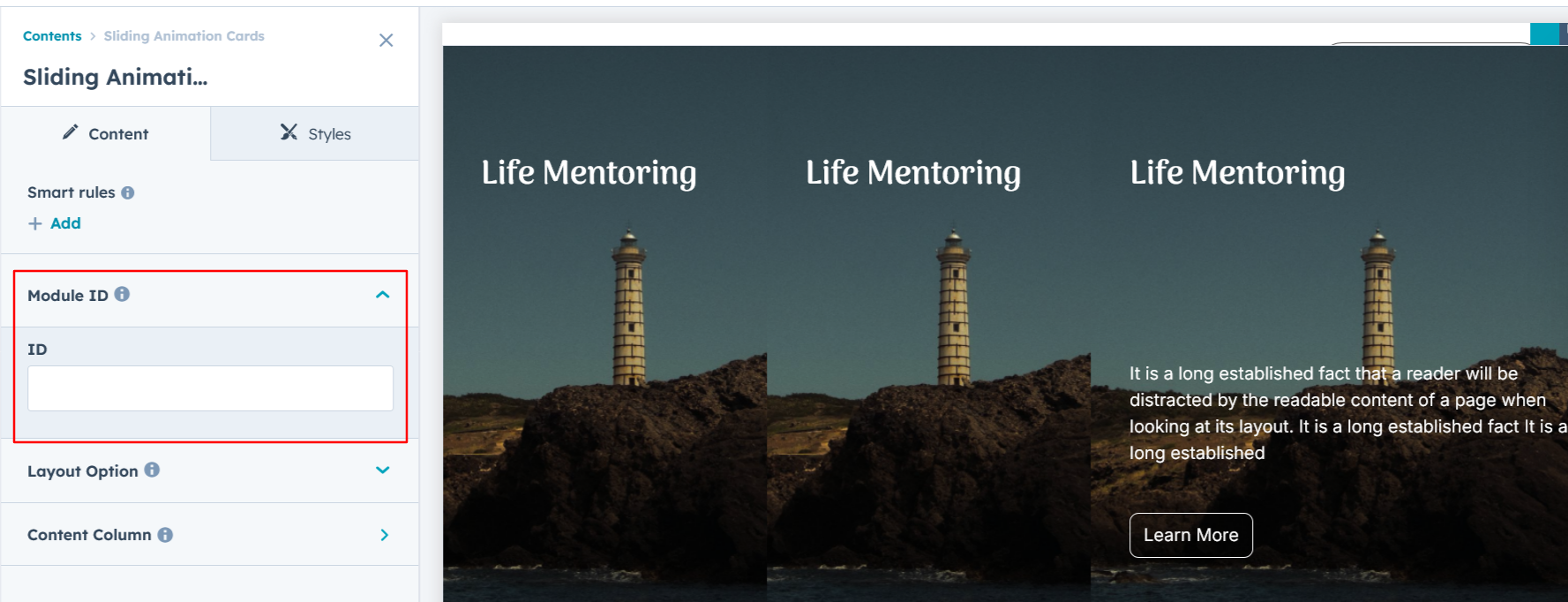Click the Styles brush icon
This screenshot has height=602, width=1568.
(x=289, y=132)
